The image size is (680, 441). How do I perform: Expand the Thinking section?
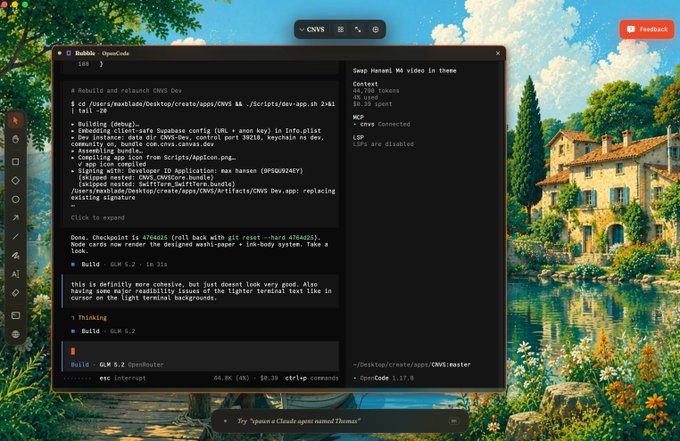[x=89, y=318]
